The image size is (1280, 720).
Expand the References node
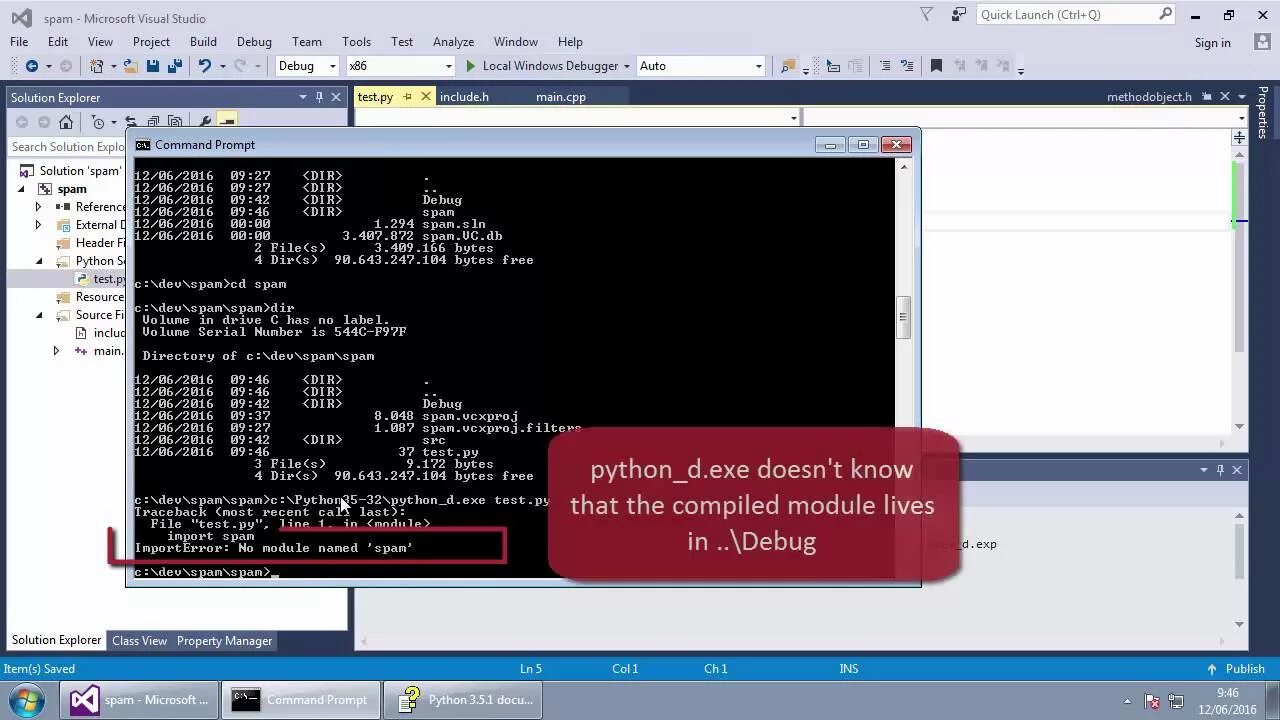39,207
